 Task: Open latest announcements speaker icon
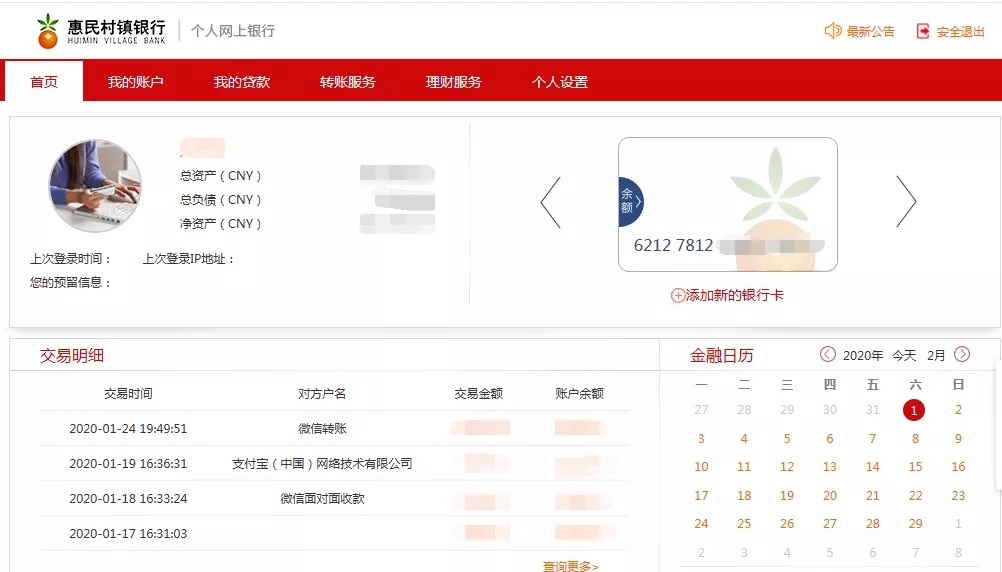click(832, 31)
